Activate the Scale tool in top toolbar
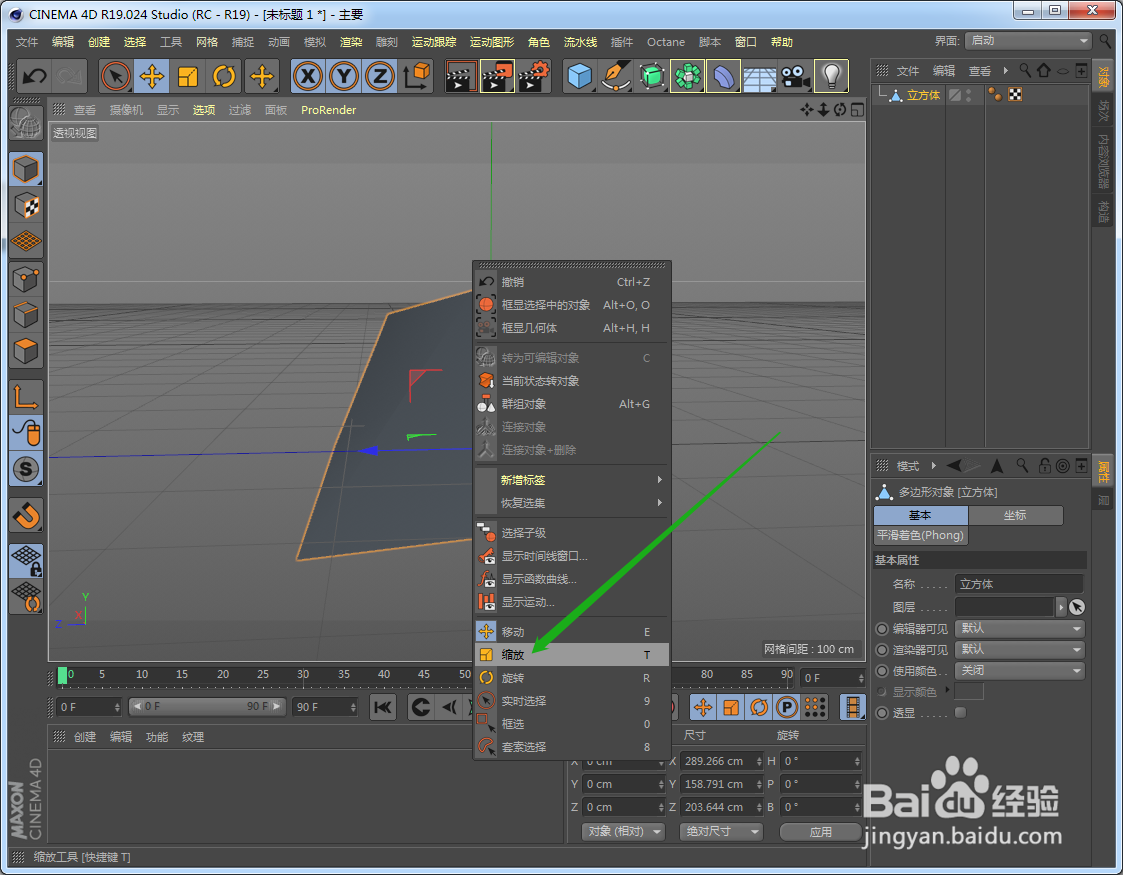The image size is (1123, 875). (188, 77)
